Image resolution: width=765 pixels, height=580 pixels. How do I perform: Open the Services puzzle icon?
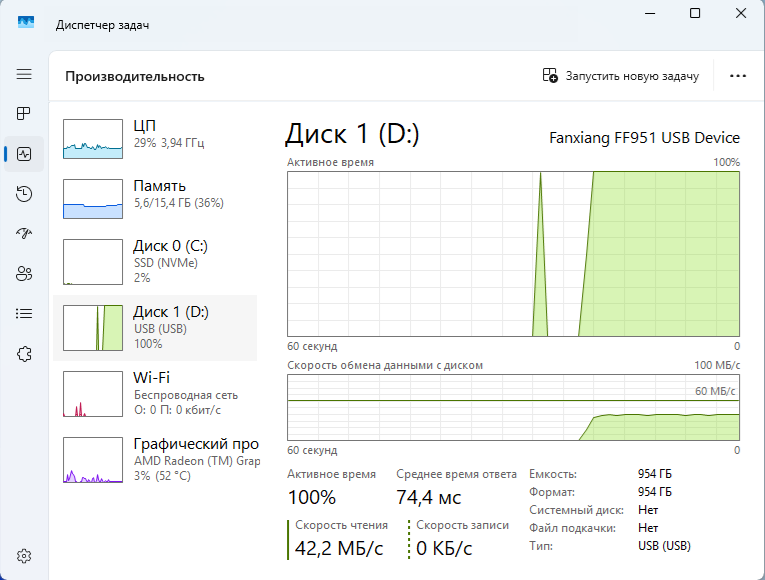[24, 353]
